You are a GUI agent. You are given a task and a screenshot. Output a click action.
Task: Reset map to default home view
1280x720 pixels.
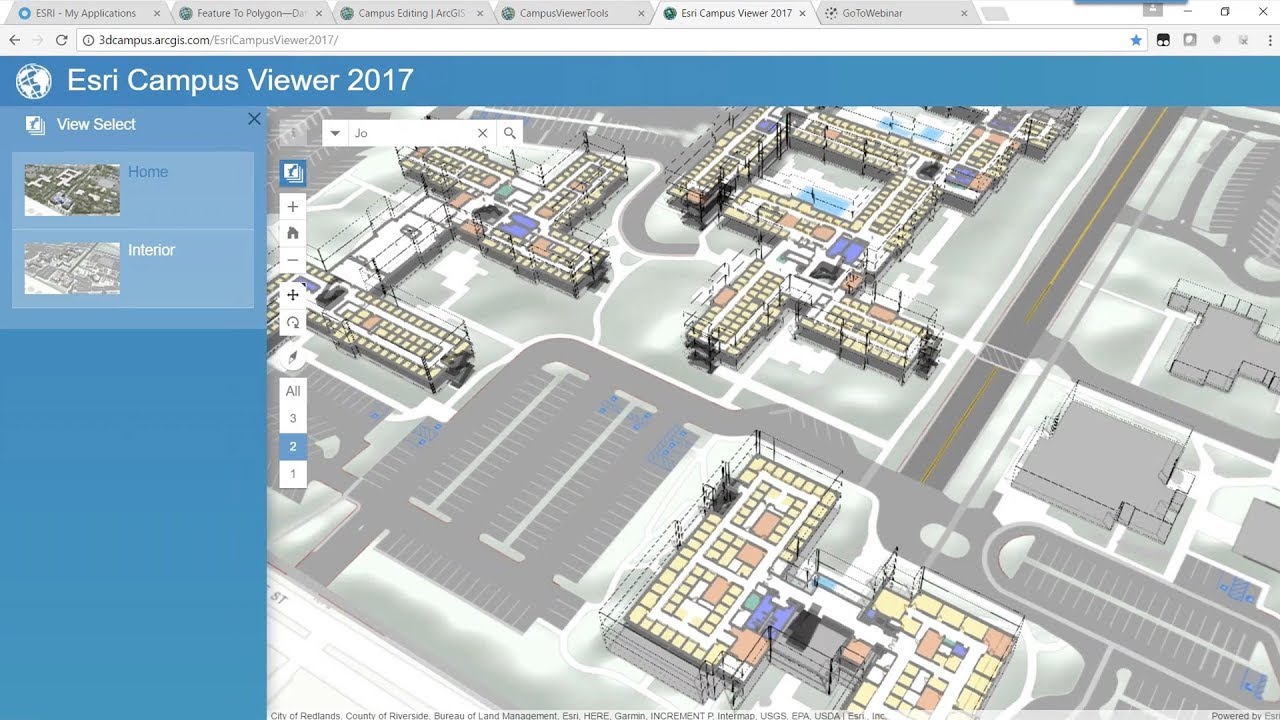(x=292, y=233)
